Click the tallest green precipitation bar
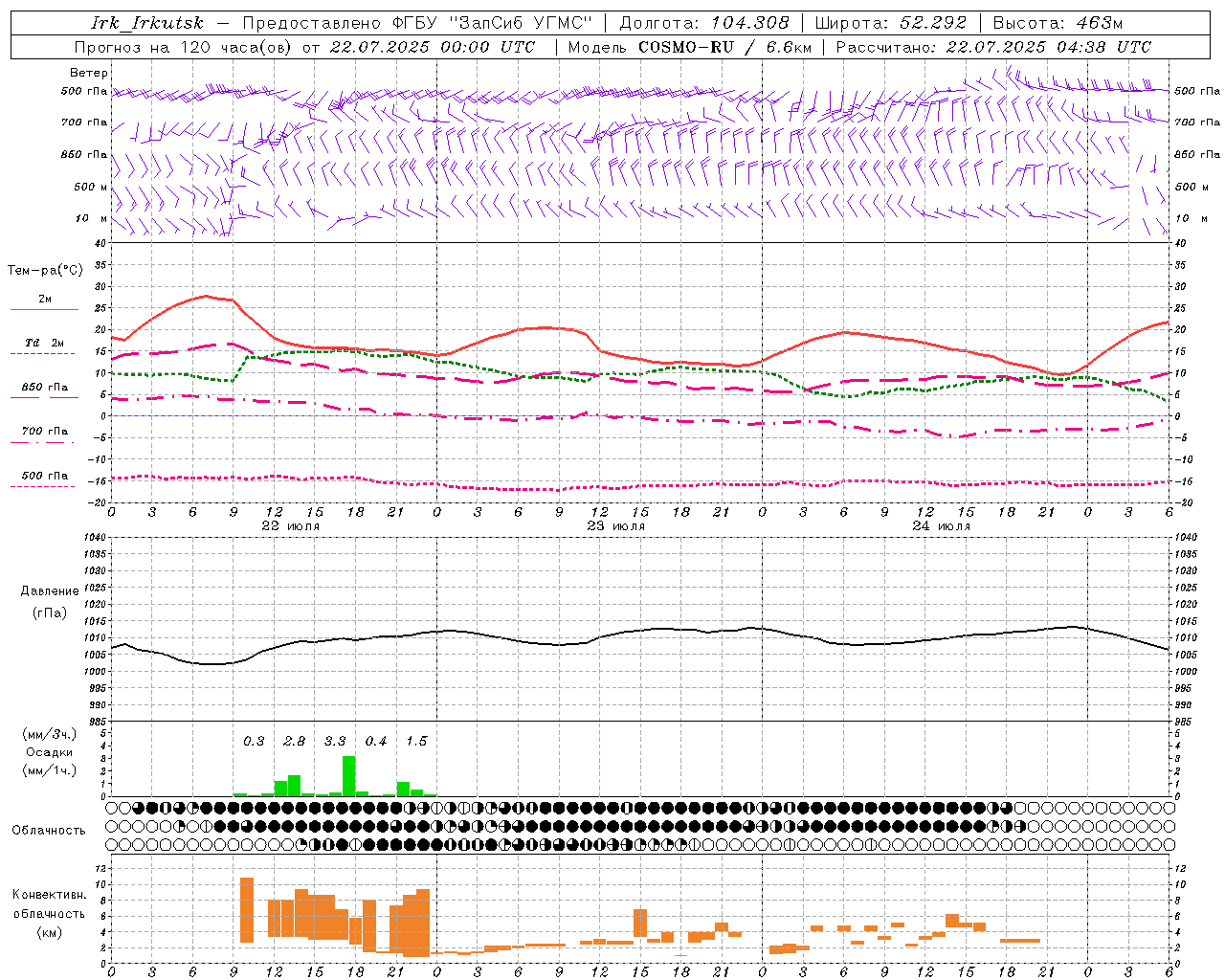Viewport: 1225px width, 980px height. 349,776
